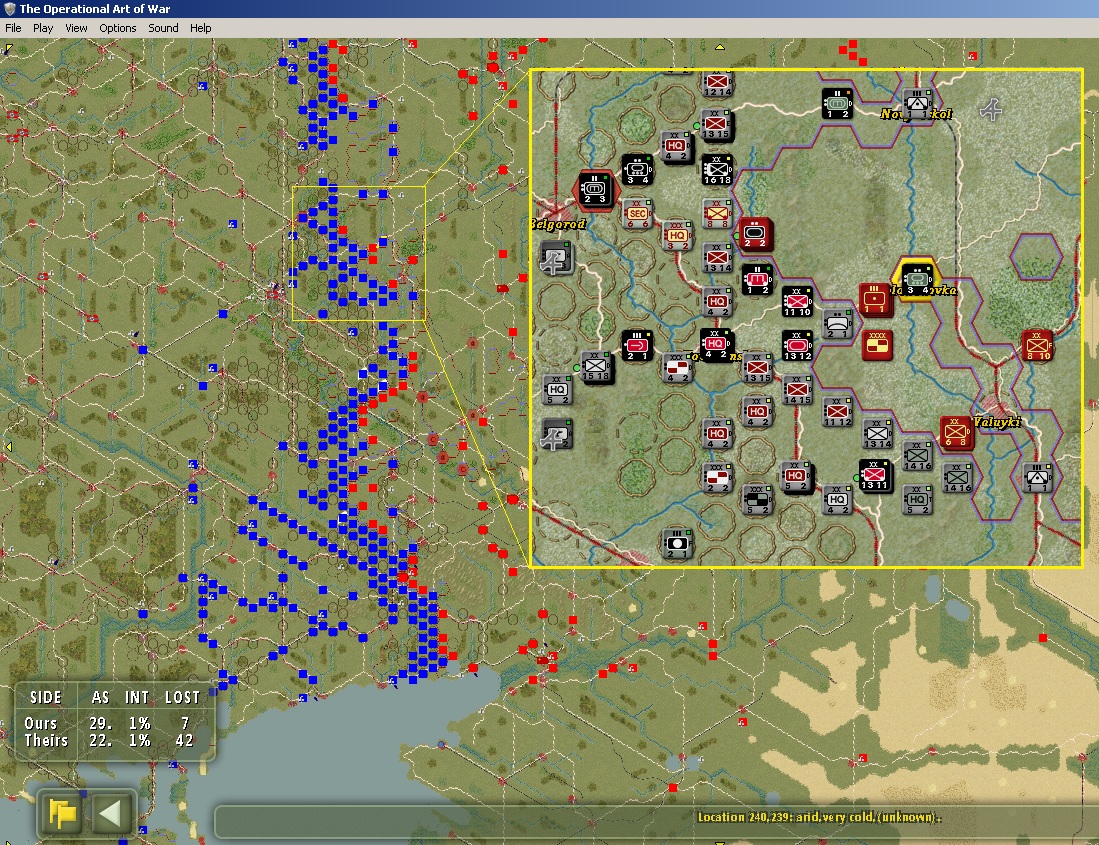Select the red infantry counter marked 6 8
The width and height of the screenshot is (1099, 845).
(956, 431)
